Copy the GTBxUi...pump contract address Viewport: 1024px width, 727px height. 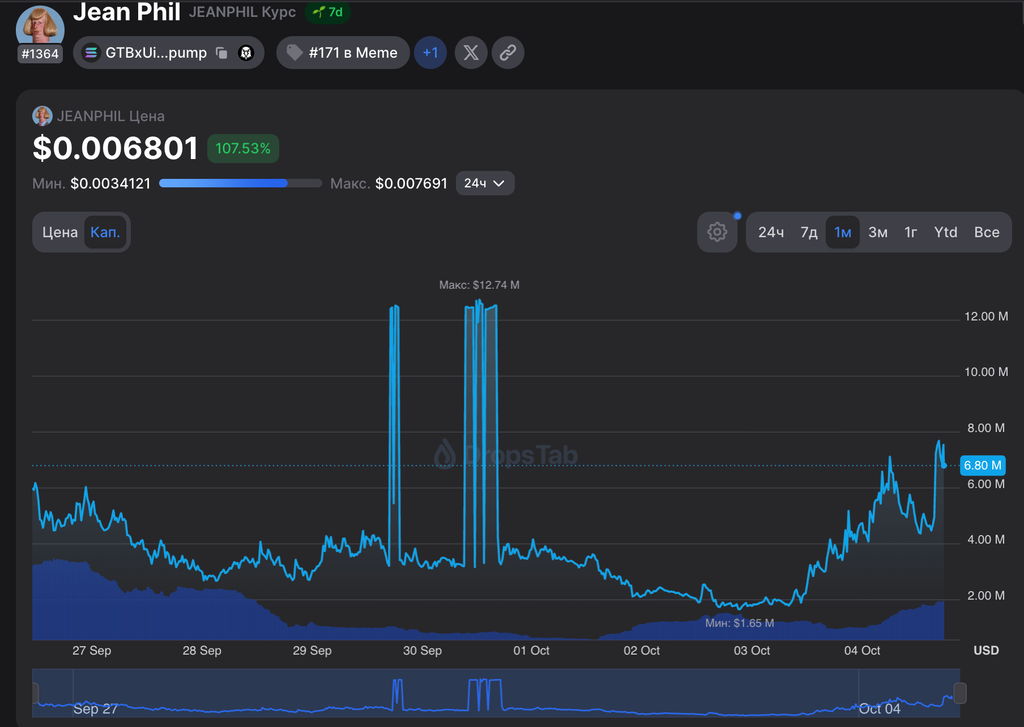coord(222,53)
